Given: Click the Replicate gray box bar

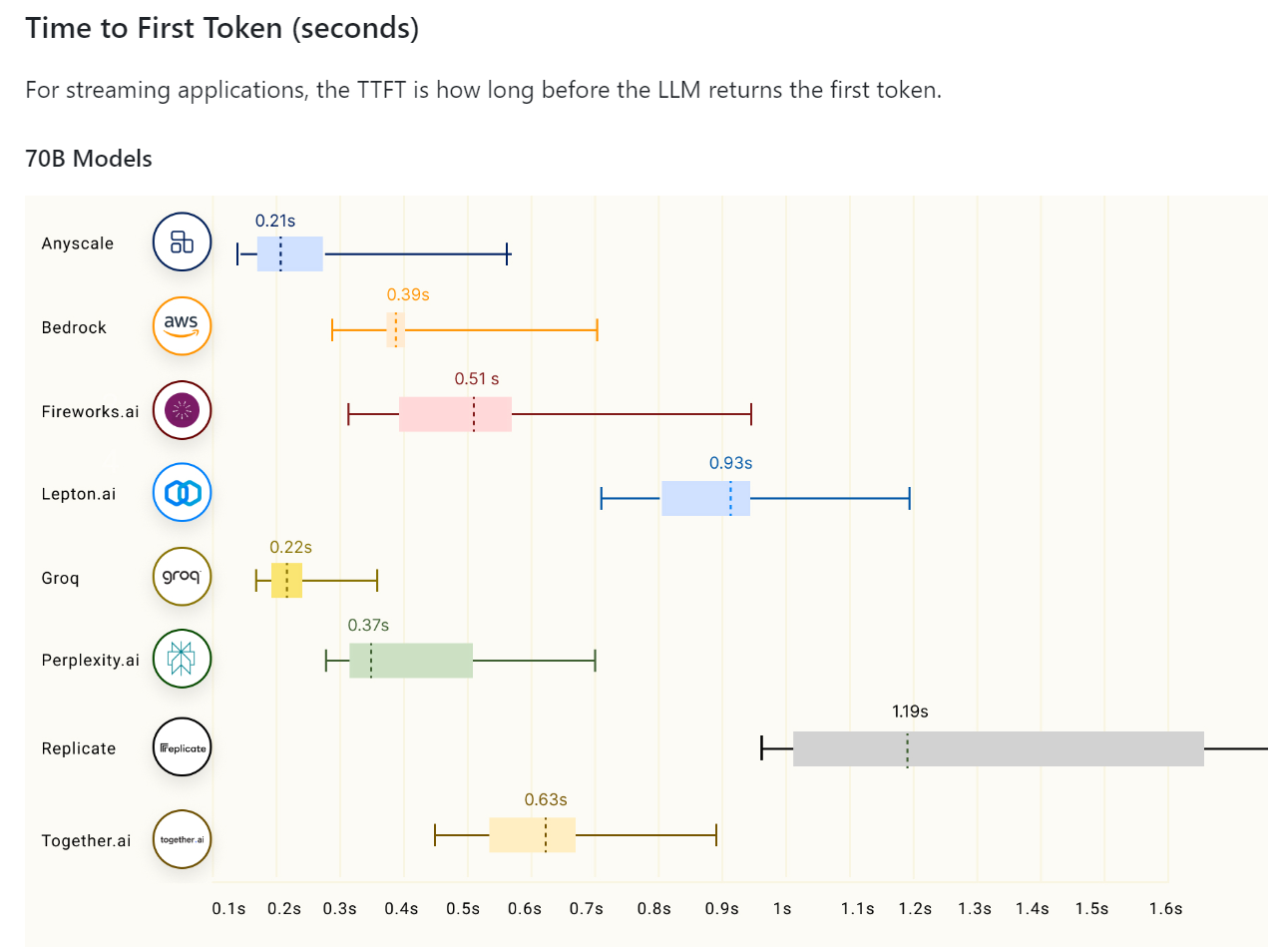Looking at the screenshot, I should pos(998,748).
